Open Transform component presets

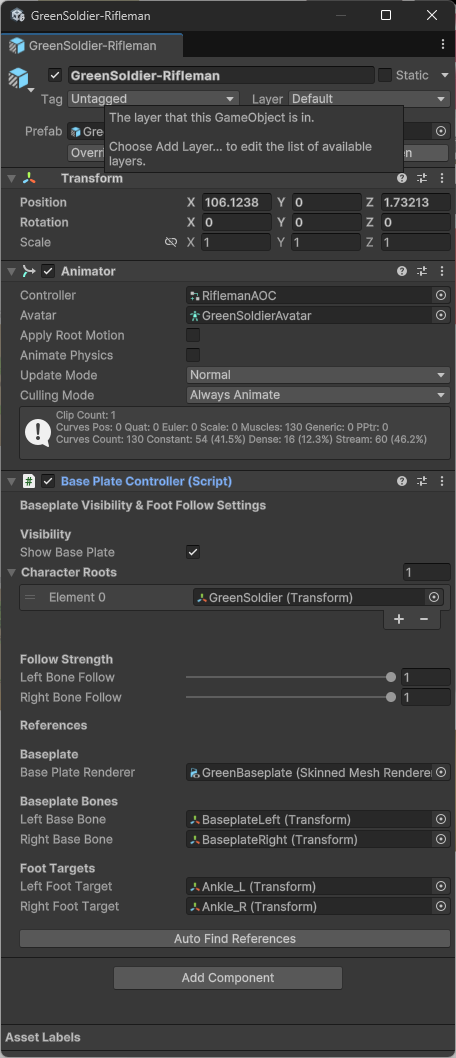click(422, 179)
